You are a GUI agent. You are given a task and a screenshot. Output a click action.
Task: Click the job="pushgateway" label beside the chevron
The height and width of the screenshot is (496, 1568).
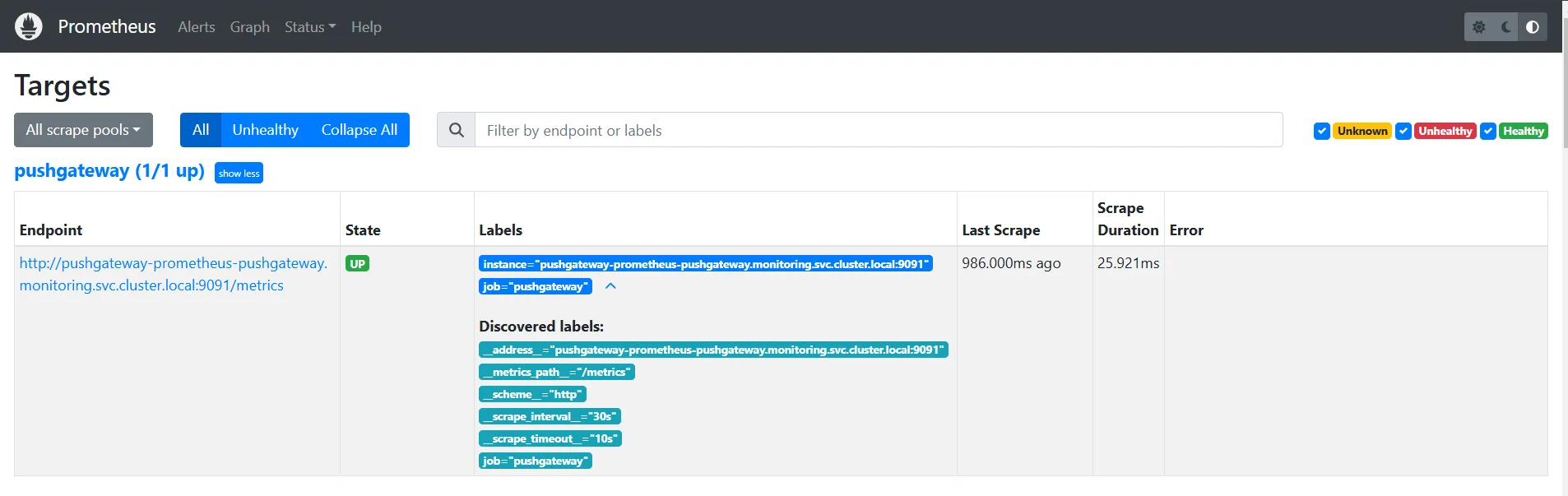coord(536,286)
